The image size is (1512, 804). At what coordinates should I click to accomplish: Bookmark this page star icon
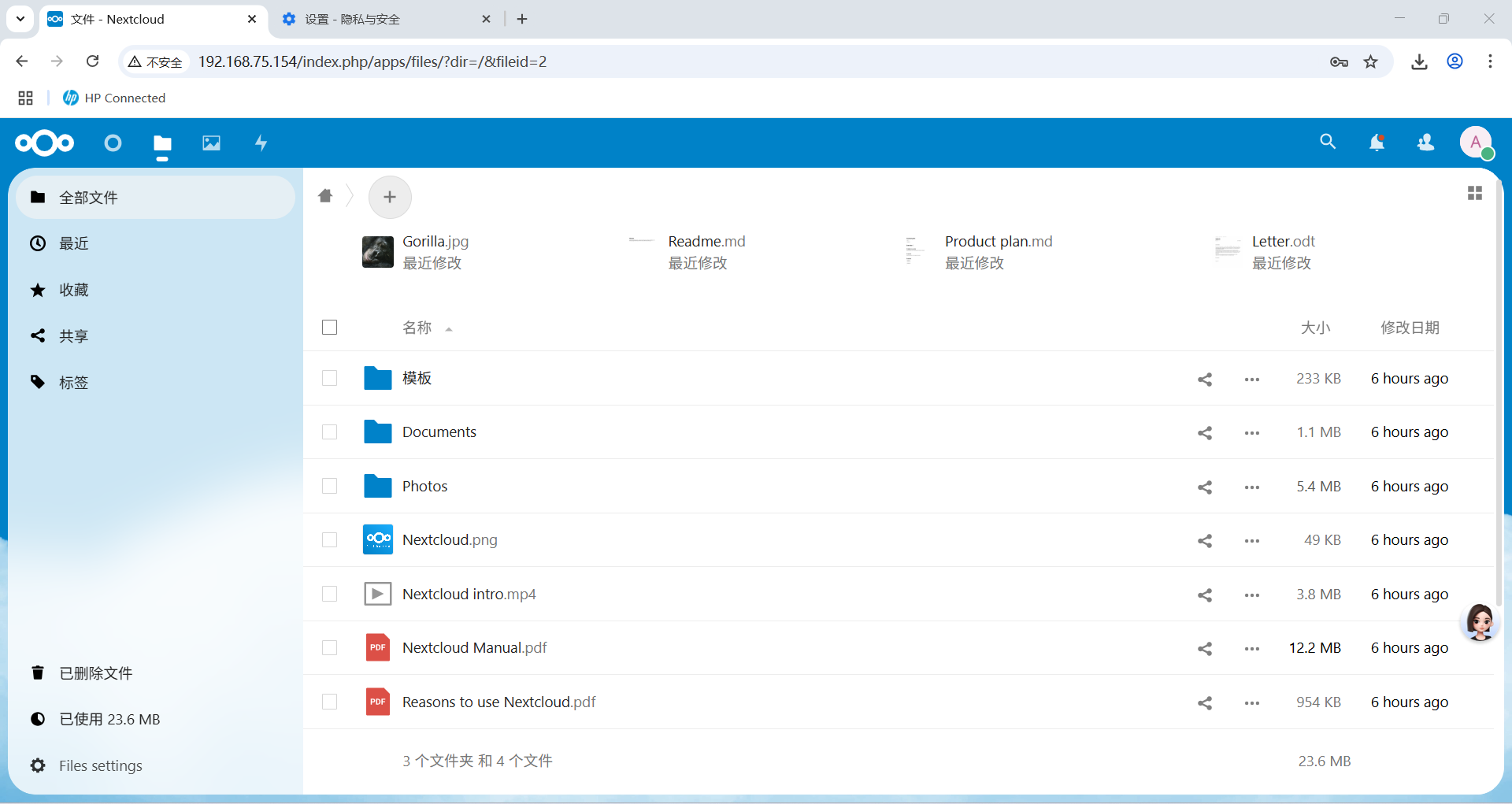1371,61
